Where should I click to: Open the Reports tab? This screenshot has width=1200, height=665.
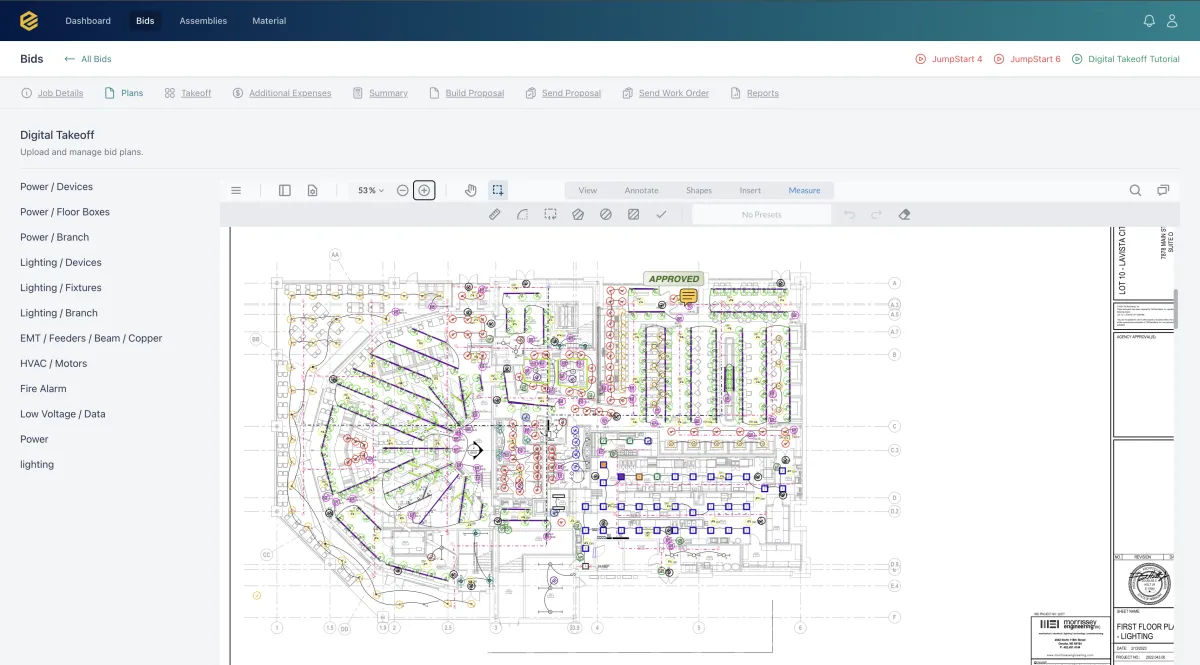(x=754, y=93)
